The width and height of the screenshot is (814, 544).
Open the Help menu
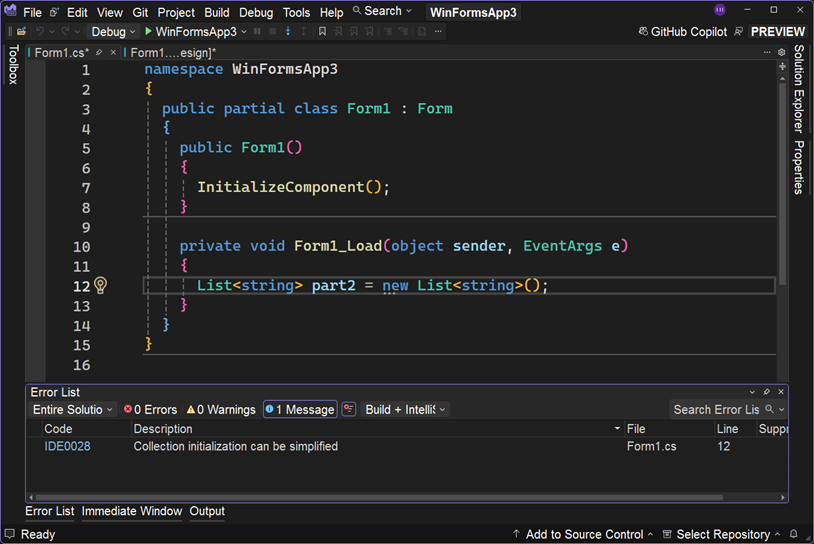pyautogui.click(x=331, y=12)
